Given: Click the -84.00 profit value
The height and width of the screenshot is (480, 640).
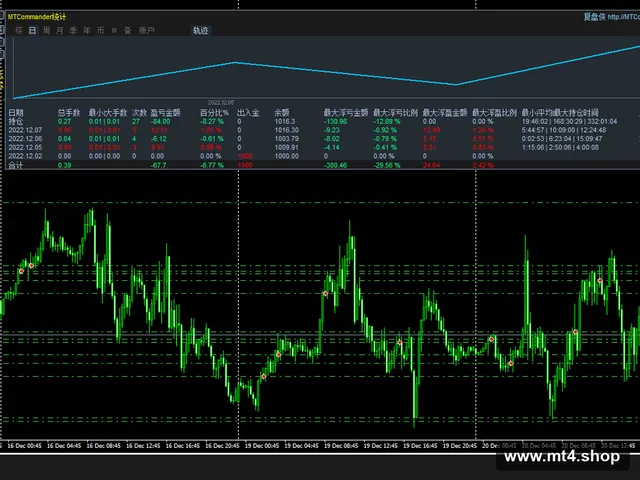Looking at the screenshot, I should (x=160, y=121).
